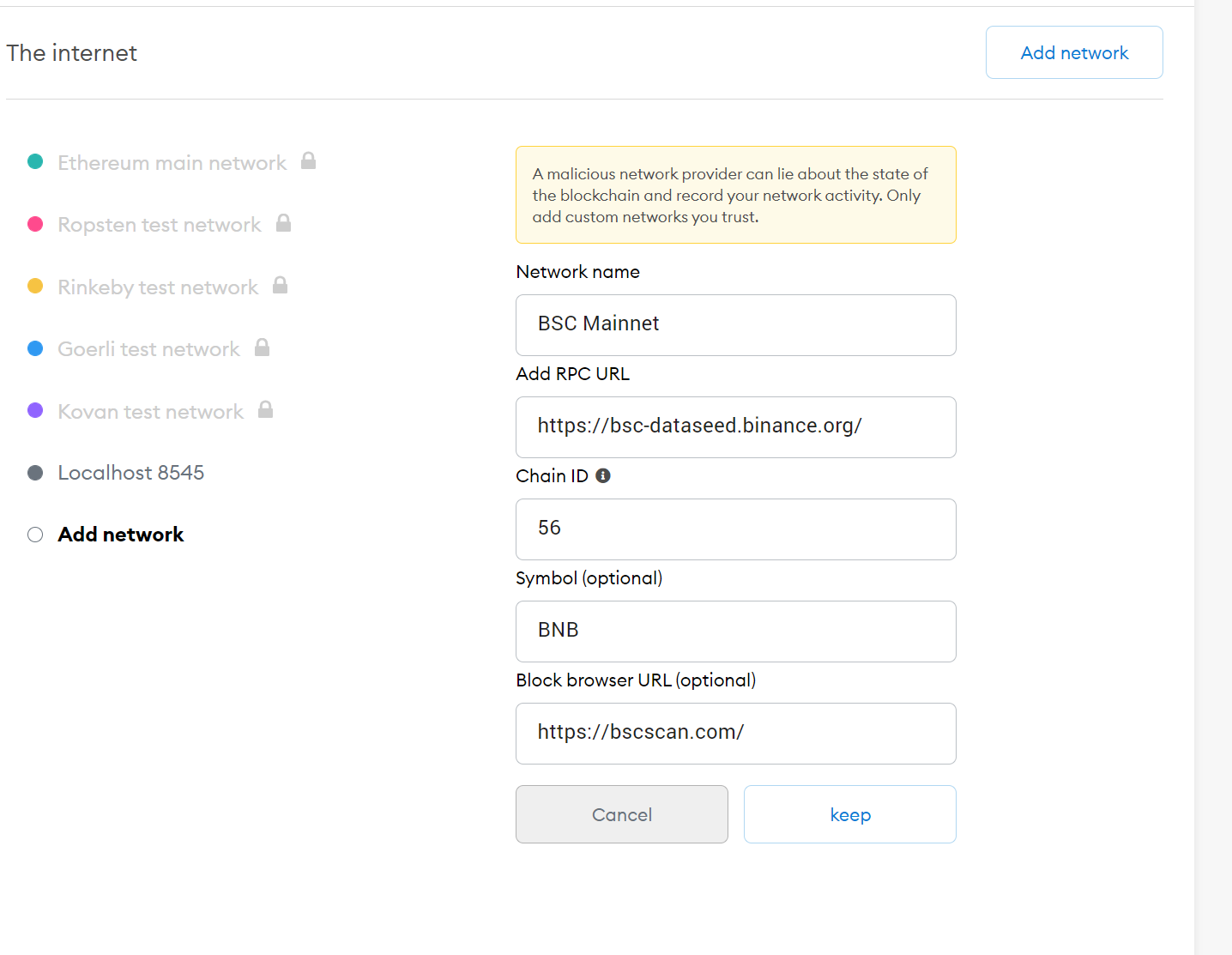Click the Chain ID info icon
This screenshot has width=1232, height=955.
click(x=603, y=475)
